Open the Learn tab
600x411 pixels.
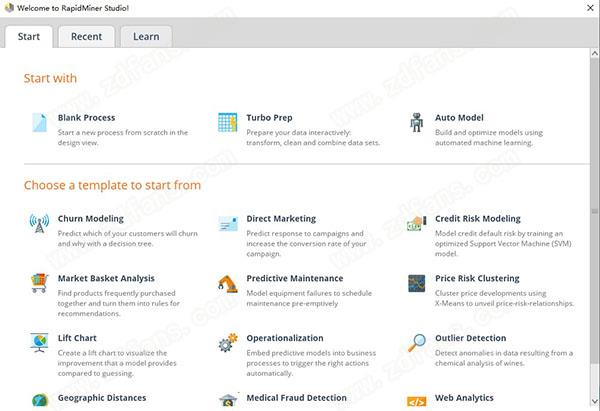[x=146, y=37]
